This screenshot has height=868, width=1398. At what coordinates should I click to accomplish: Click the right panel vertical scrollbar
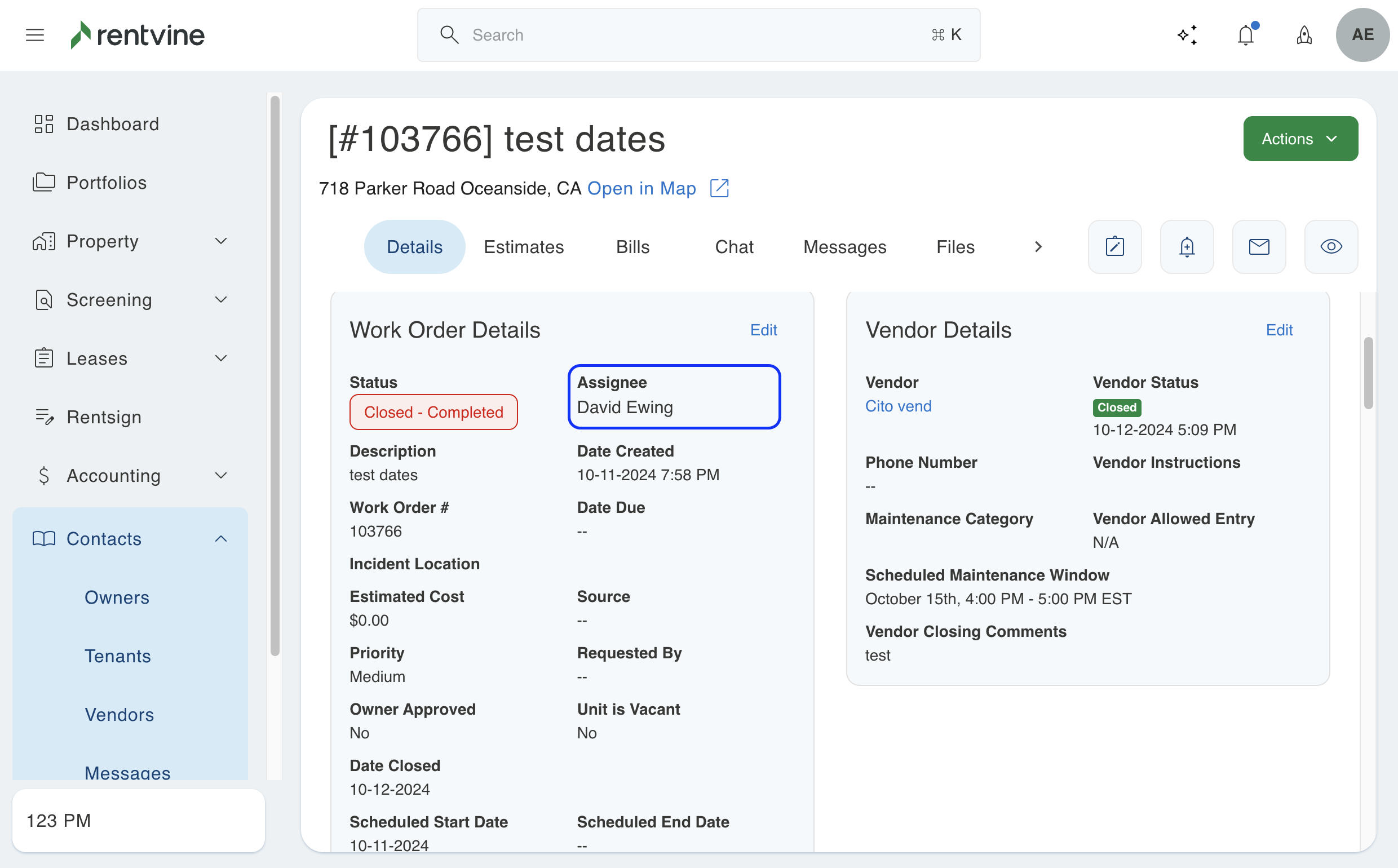click(1368, 373)
